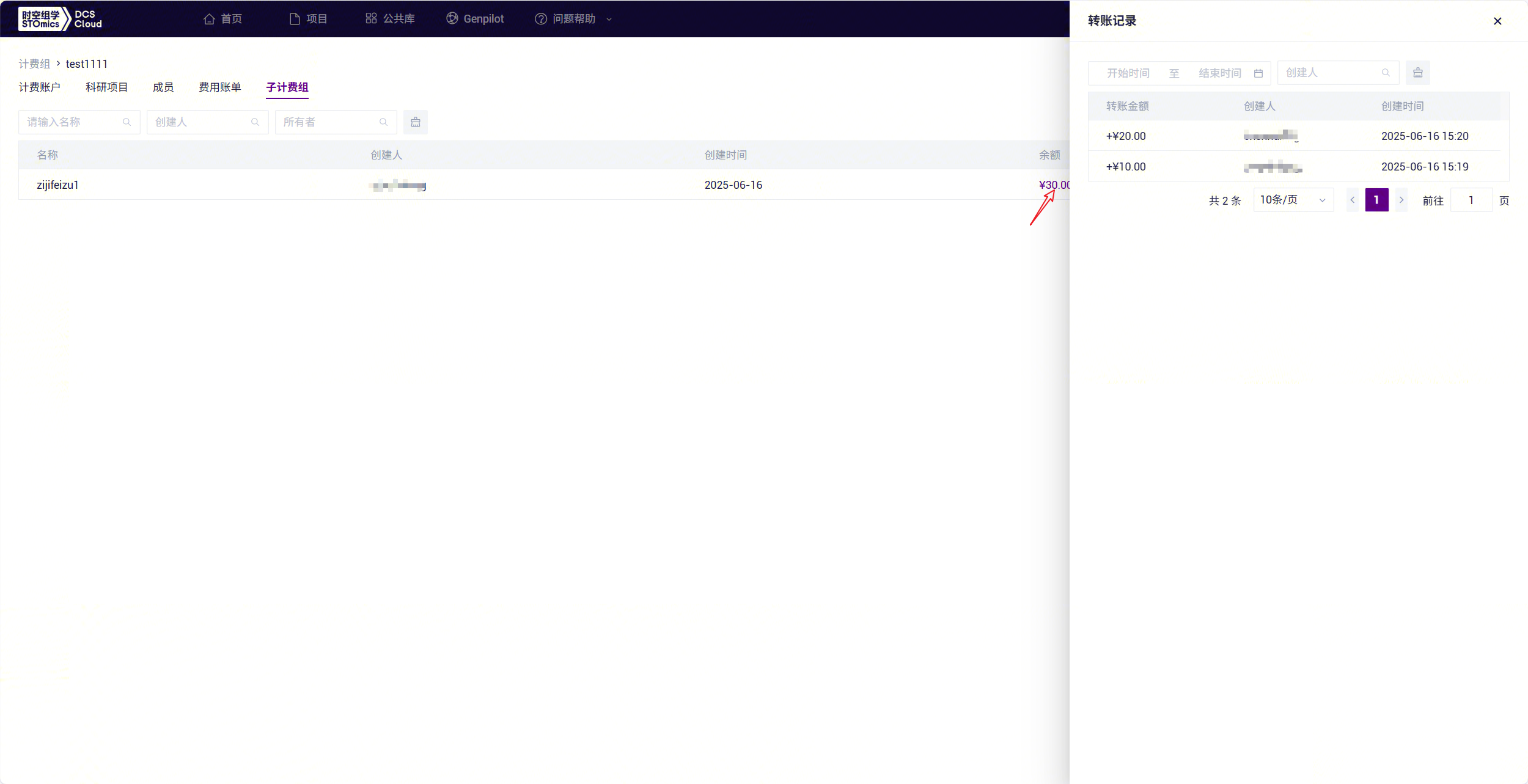The image size is (1528, 784).
Task: Click the 转账金额 column header
Action: pos(1128,106)
